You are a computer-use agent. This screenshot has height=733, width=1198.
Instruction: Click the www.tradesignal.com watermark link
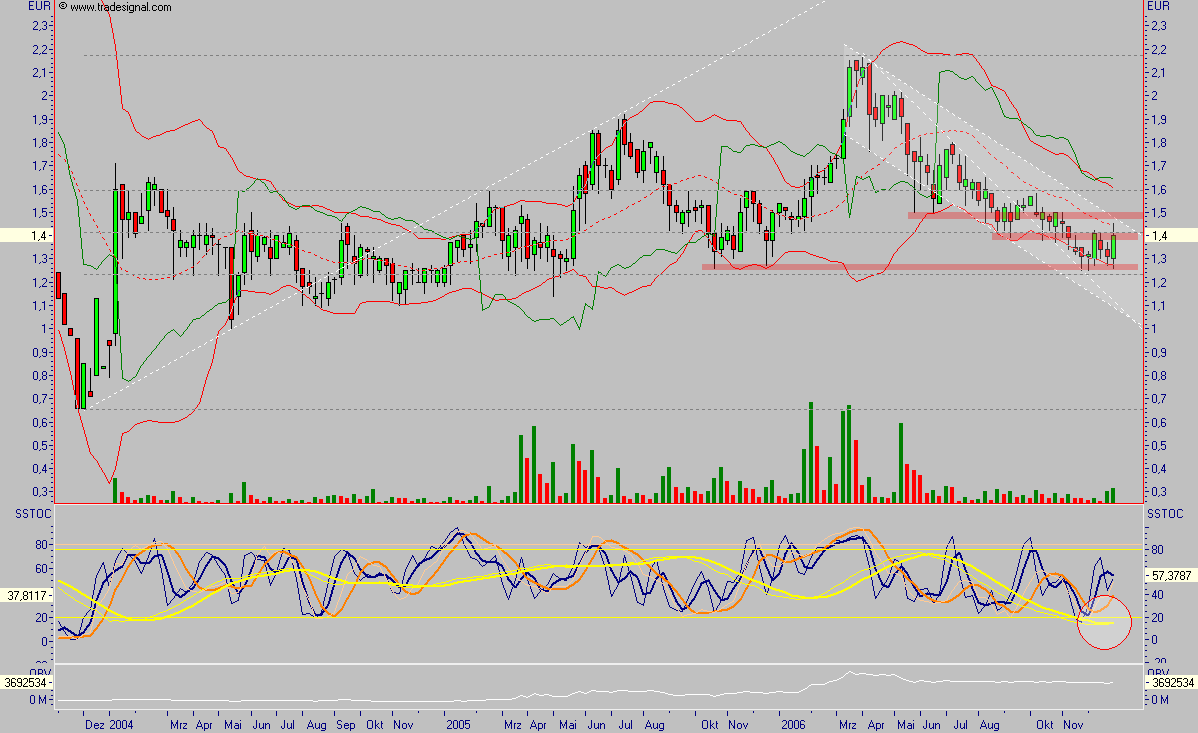[x=120, y=7]
